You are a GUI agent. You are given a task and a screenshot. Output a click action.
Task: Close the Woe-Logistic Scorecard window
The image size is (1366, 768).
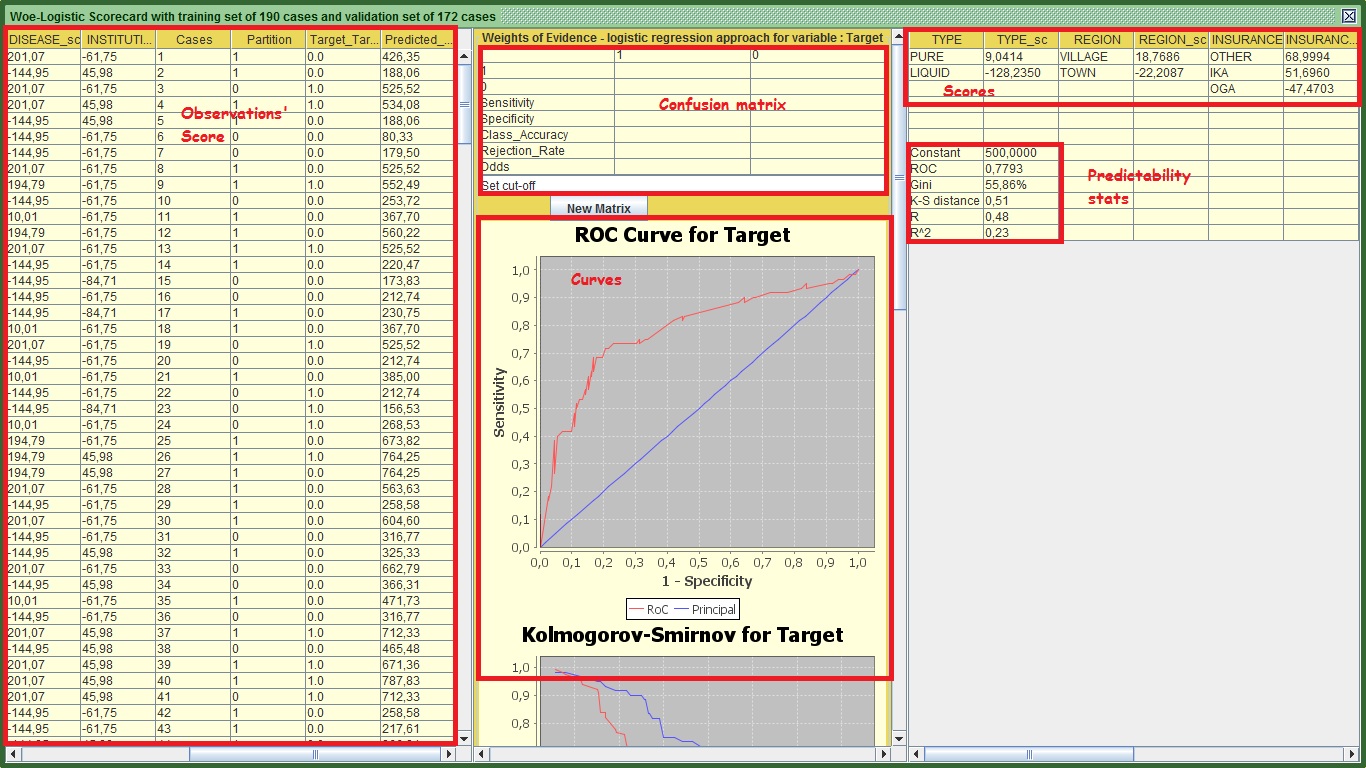(x=1348, y=16)
